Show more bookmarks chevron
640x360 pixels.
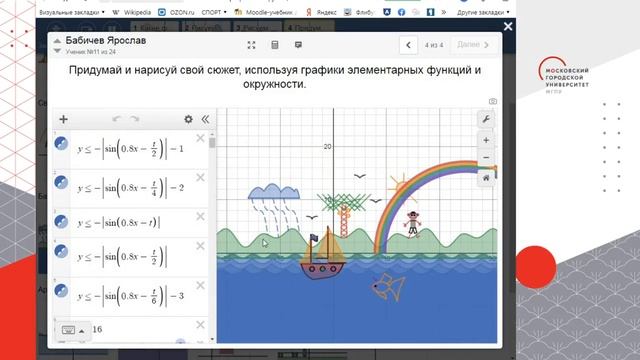(444, 12)
